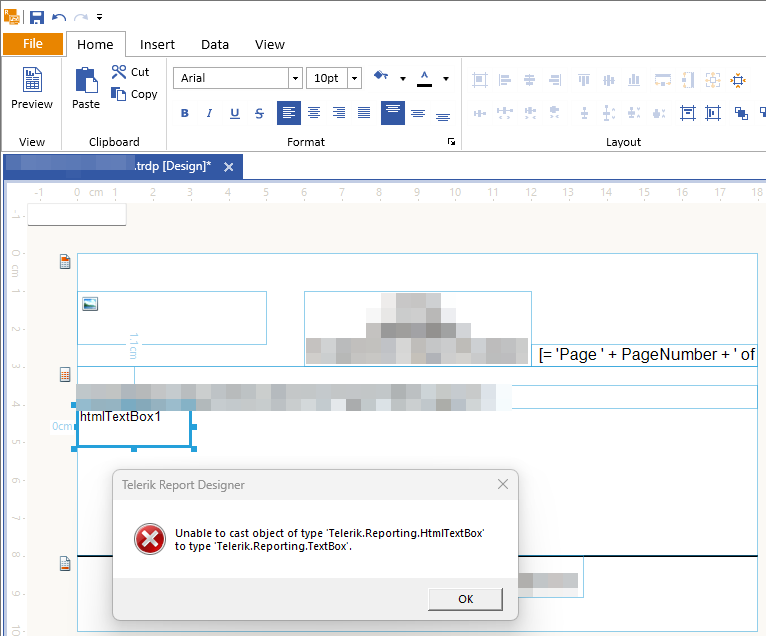The width and height of the screenshot is (766, 636).
Task: Toggle Underline formatting
Action: coord(235,113)
